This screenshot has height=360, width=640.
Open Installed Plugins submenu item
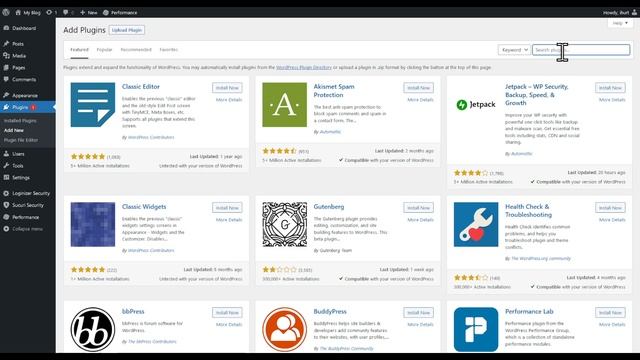(20, 121)
